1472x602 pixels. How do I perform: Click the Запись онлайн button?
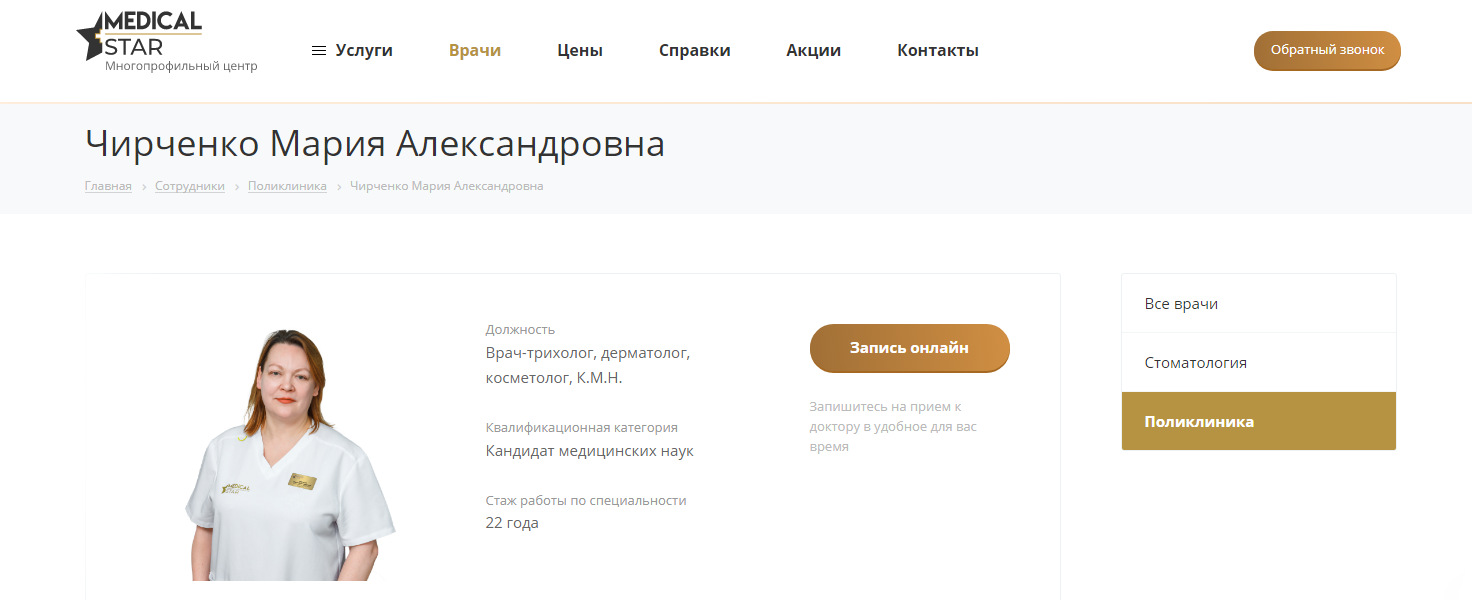pos(909,348)
